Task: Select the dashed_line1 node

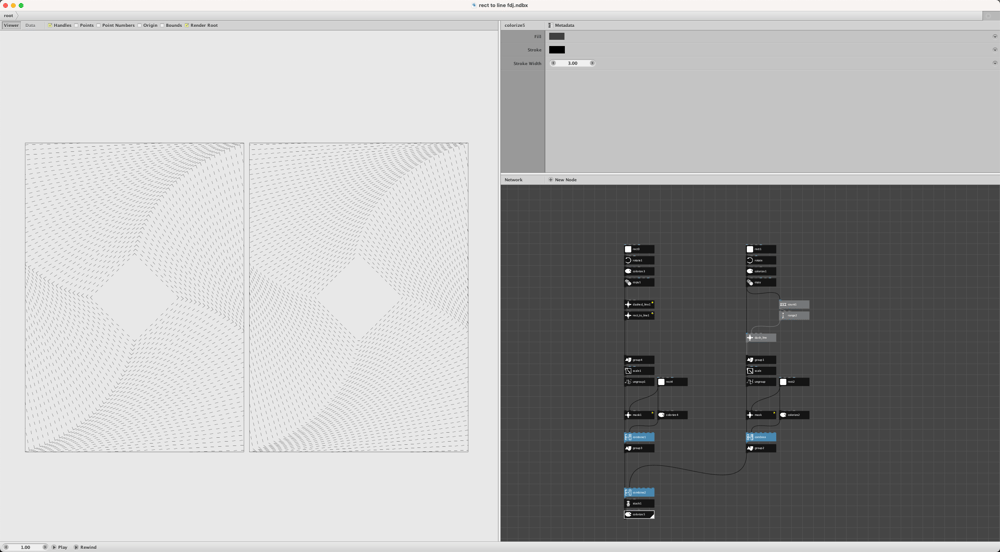Action: pos(639,304)
